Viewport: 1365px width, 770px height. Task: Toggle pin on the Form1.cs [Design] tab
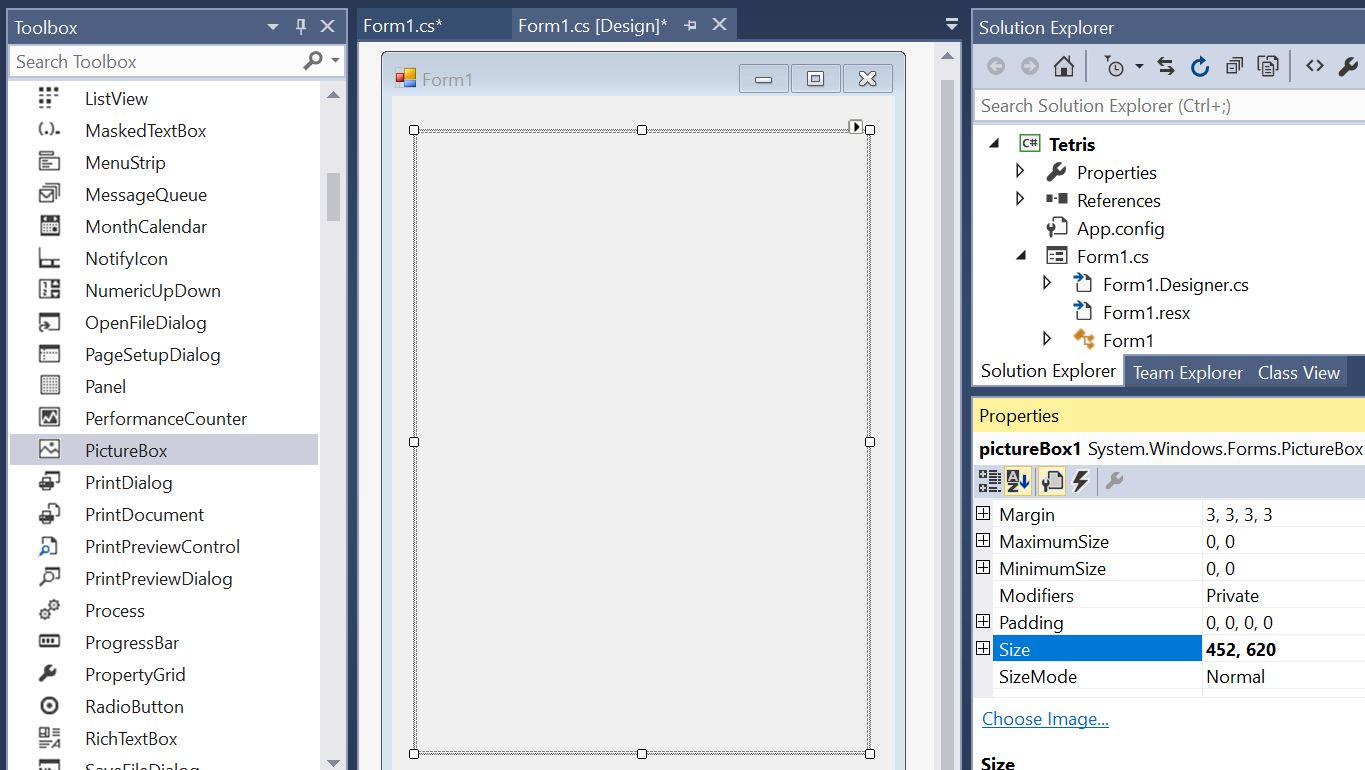690,25
